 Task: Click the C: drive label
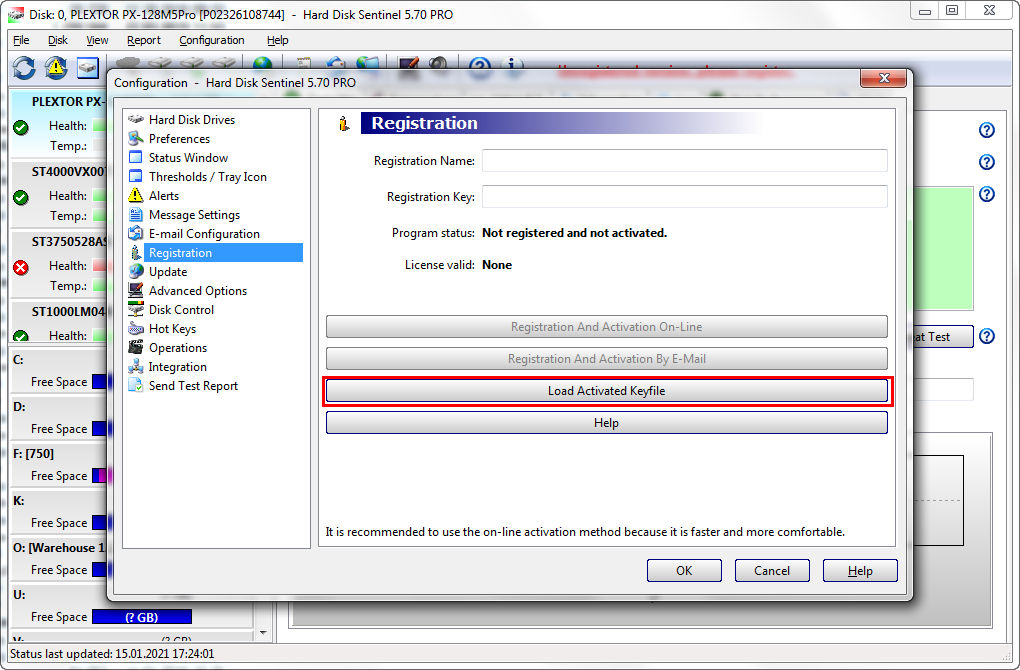18,360
